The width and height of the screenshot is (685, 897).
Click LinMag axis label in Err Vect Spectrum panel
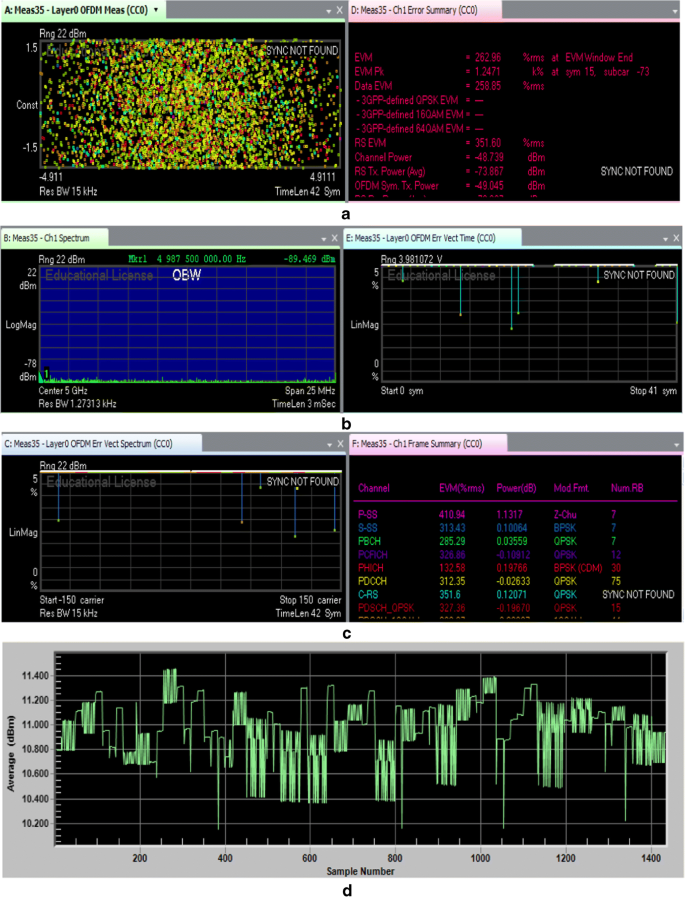[23, 533]
